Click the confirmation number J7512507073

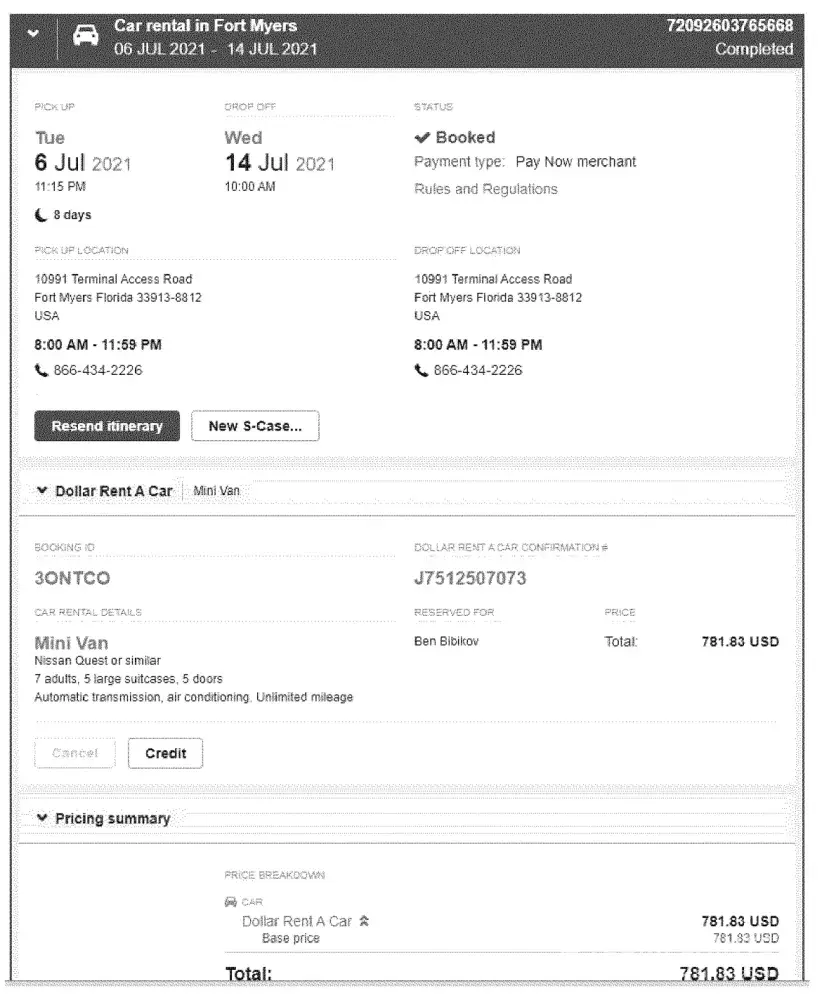[469, 579]
